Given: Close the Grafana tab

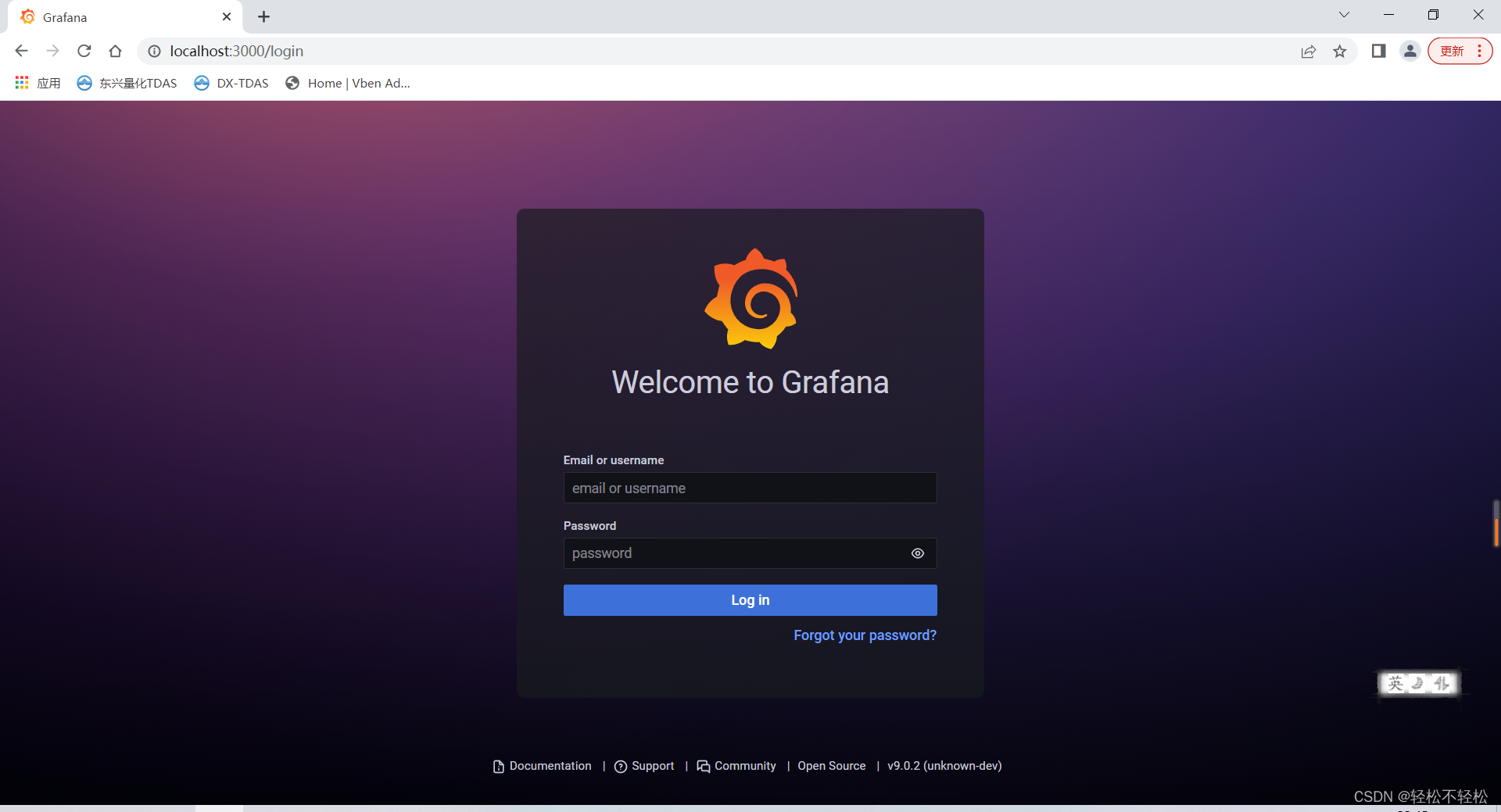Looking at the screenshot, I should pyautogui.click(x=227, y=16).
